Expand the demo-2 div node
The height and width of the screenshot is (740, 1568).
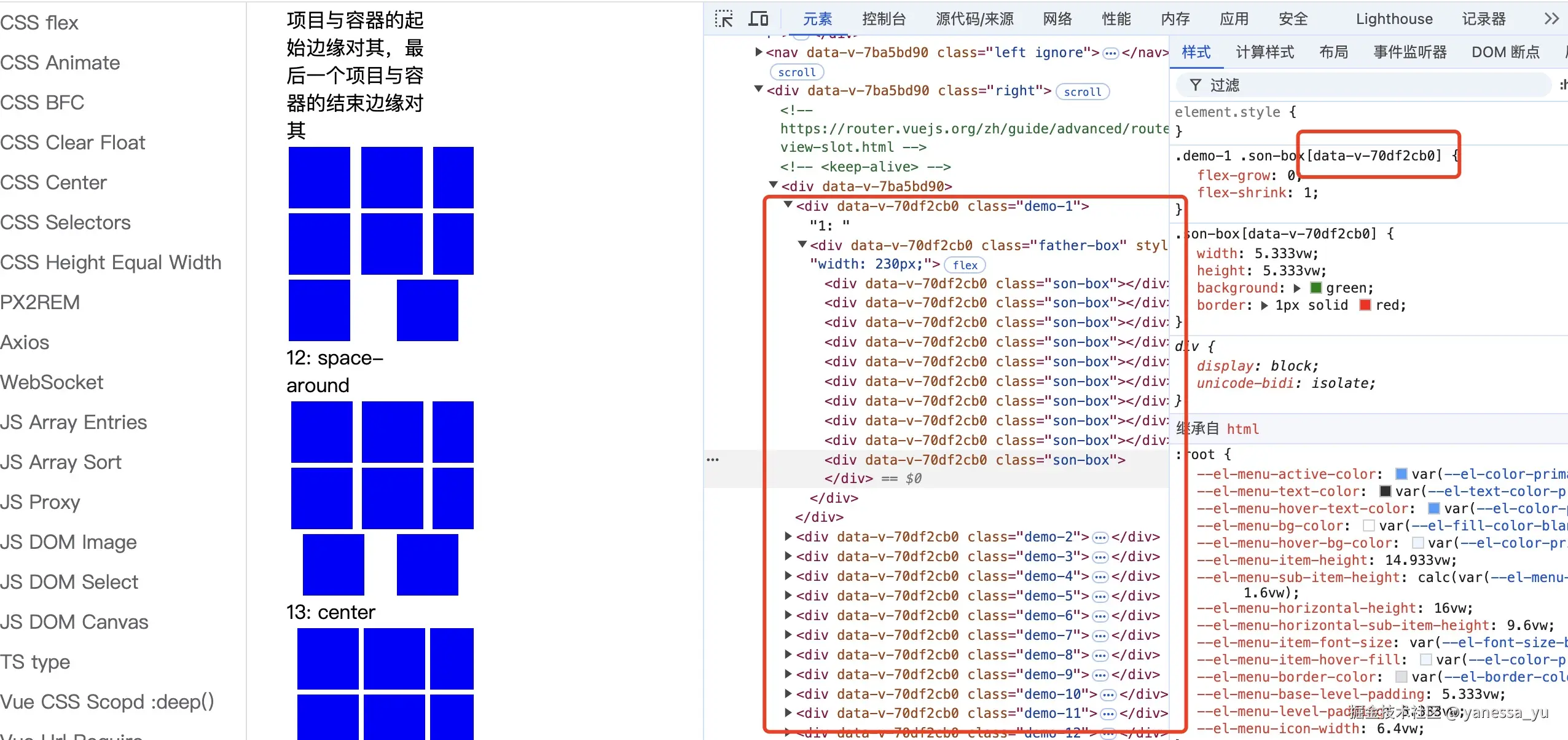pos(788,537)
